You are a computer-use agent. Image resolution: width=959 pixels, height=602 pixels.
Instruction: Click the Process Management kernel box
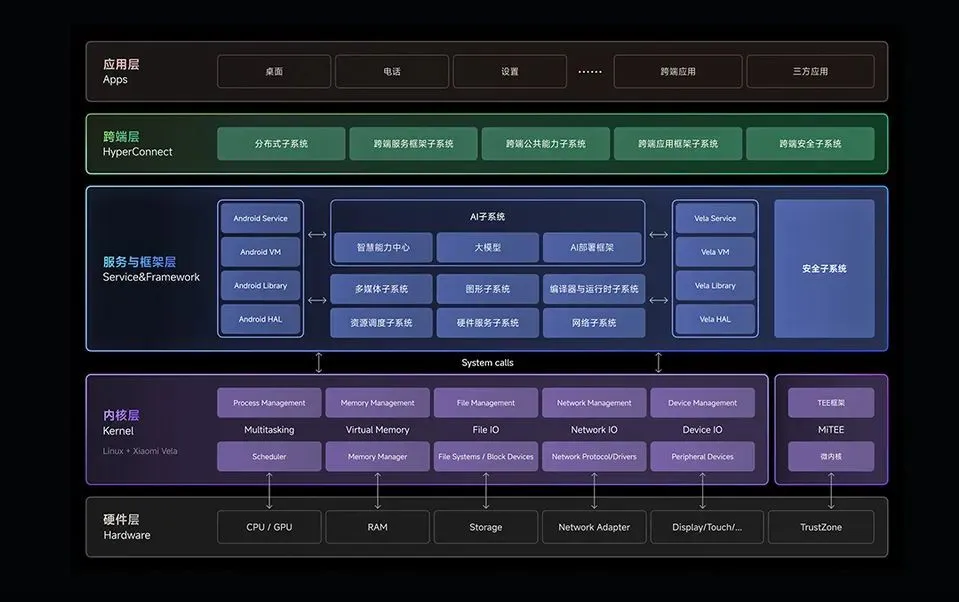(x=269, y=403)
